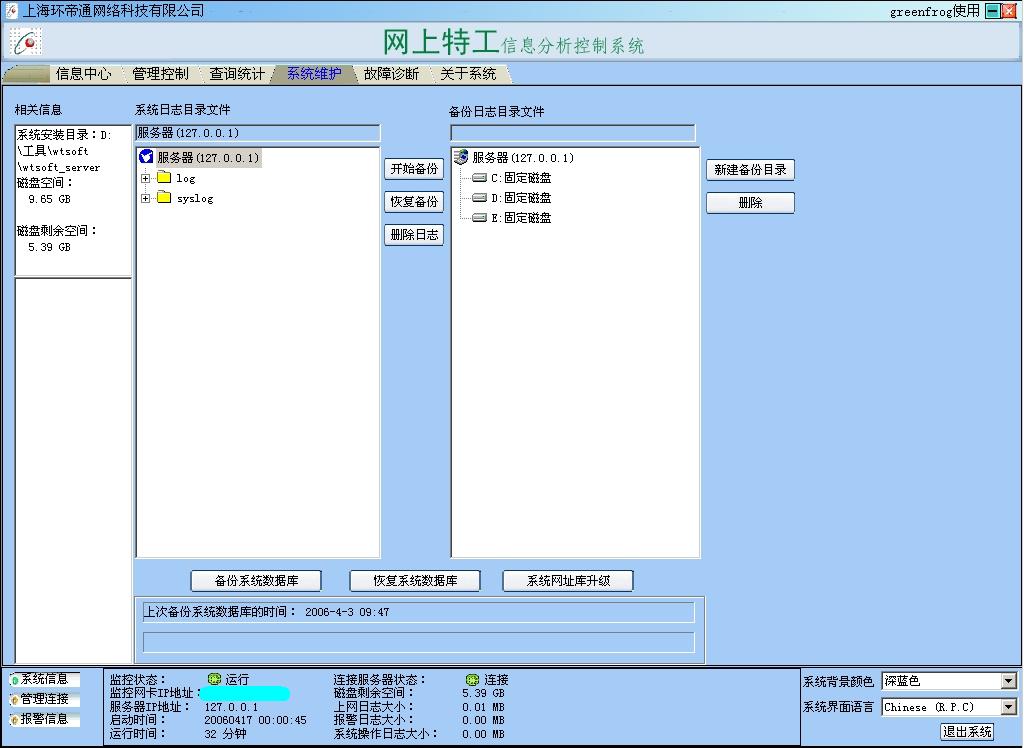Viewport: 1024px width, 748px height.
Task: Select 服务器(127.0.0.1) in system log tree
Action: point(208,157)
